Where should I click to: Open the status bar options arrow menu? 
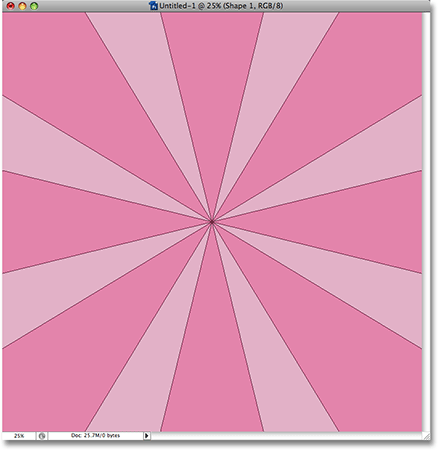tap(147, 436)
